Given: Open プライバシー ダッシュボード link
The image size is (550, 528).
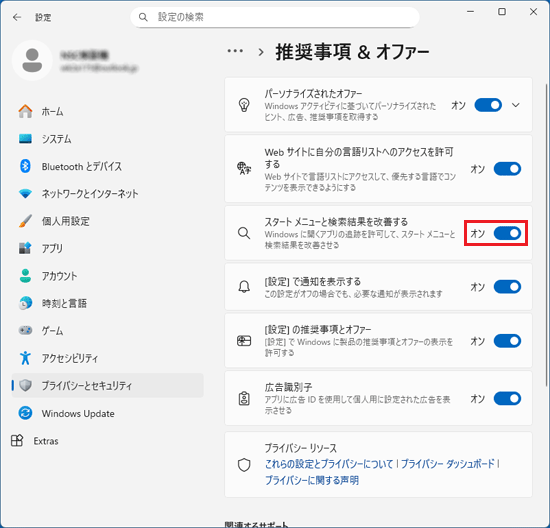Looking at the screenshot, I should pos(448,464).
